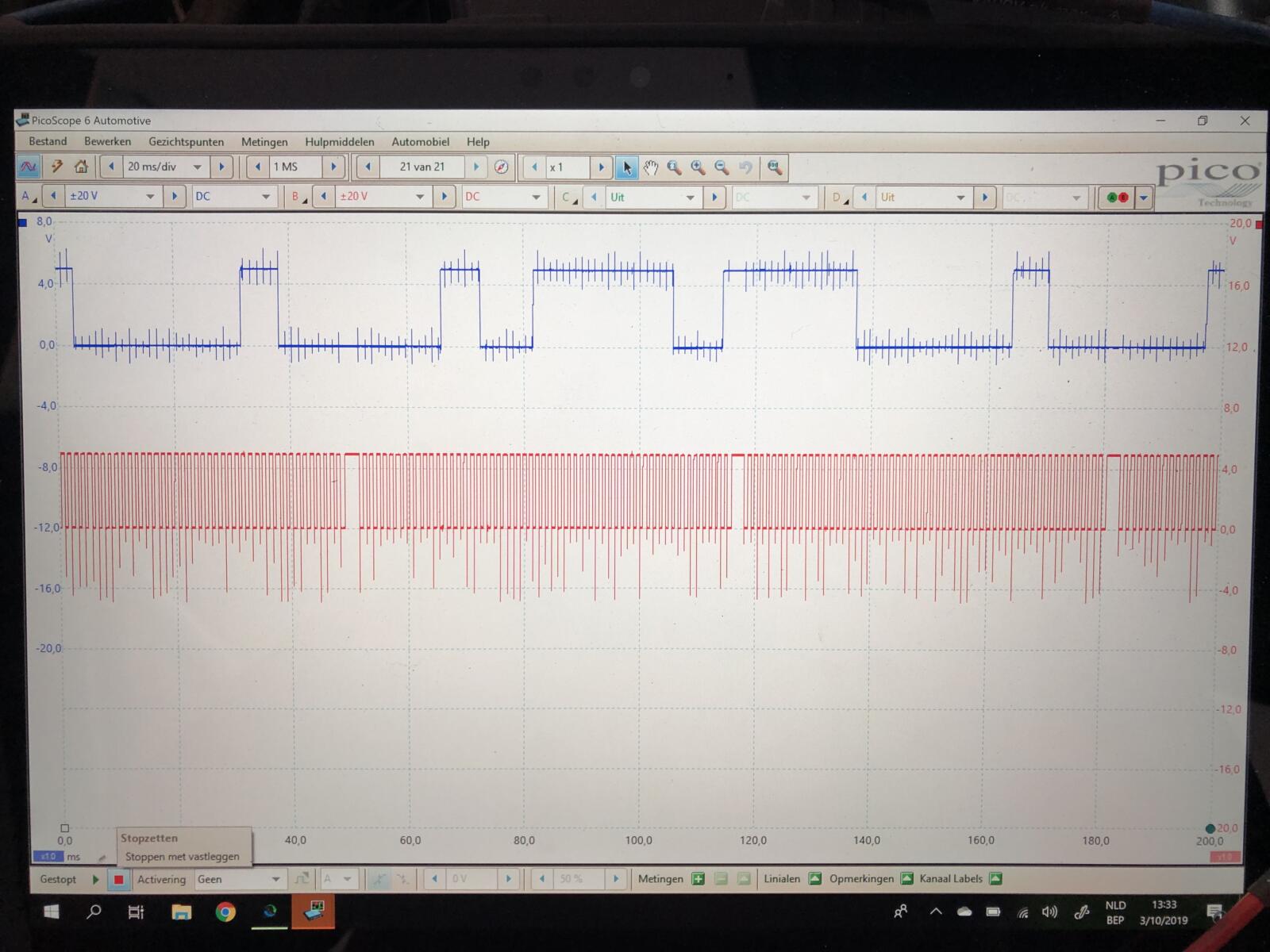
Task: Open channel D Uit range dropdown
Action: pyautogui.click(x=960, y=197)
